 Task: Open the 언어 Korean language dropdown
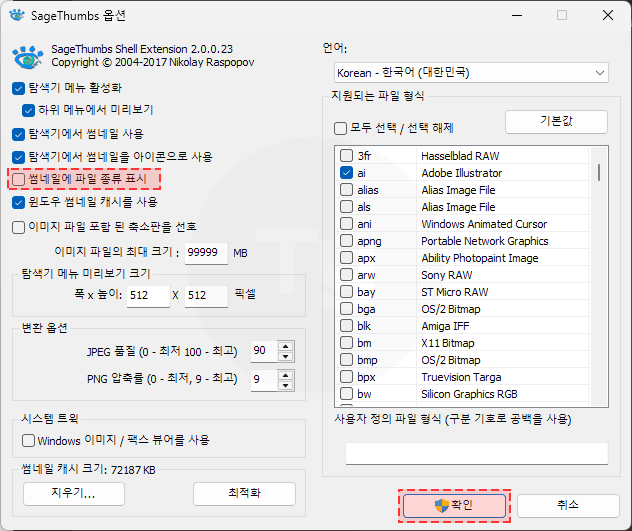(x=471, y=73)
